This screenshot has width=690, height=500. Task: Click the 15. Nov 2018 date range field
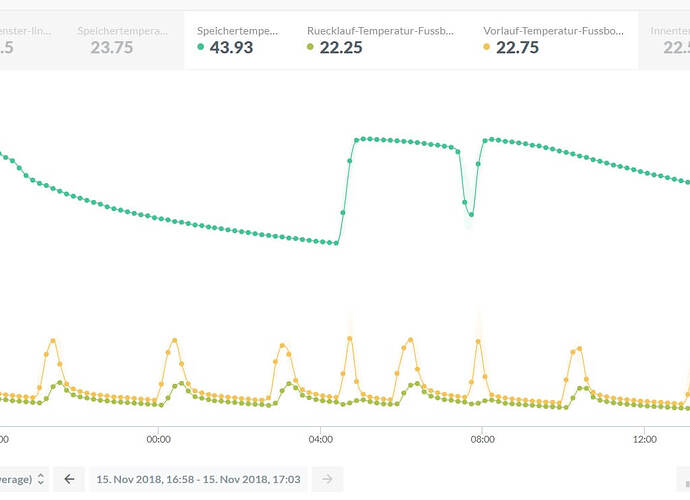198,479
